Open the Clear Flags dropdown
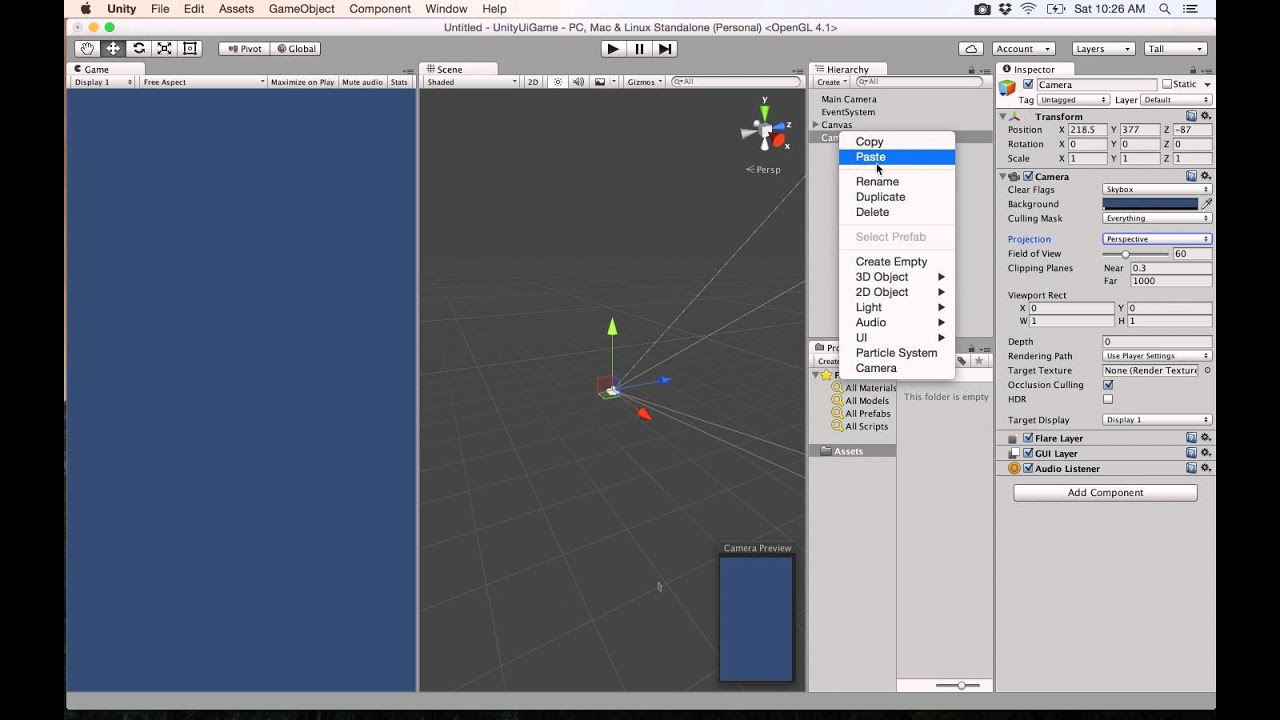The width and height of the screenshot is (1280, 720). [1157, 189]
